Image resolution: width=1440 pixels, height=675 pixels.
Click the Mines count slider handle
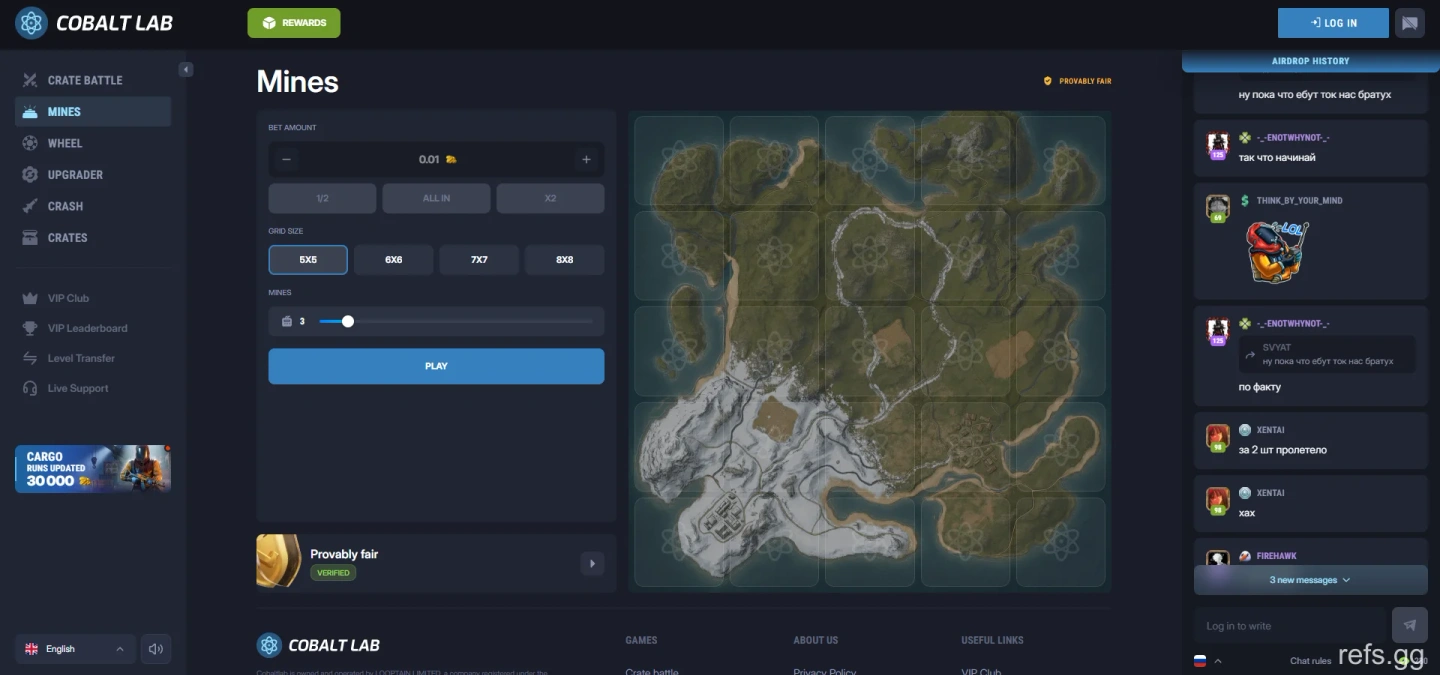coord(347,321)
